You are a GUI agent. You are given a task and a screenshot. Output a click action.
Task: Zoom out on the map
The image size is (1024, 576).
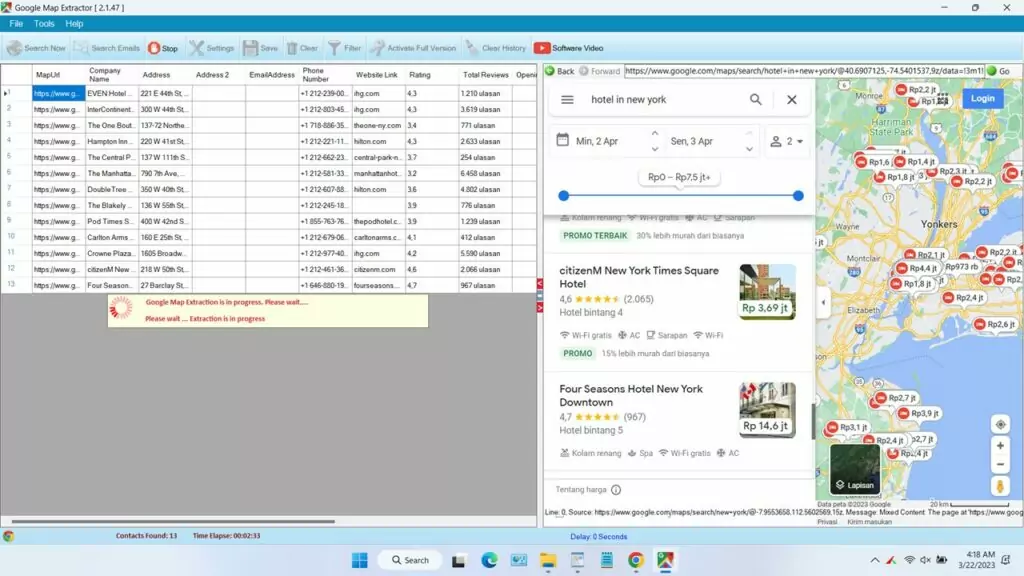click(x=1000, y=465)
